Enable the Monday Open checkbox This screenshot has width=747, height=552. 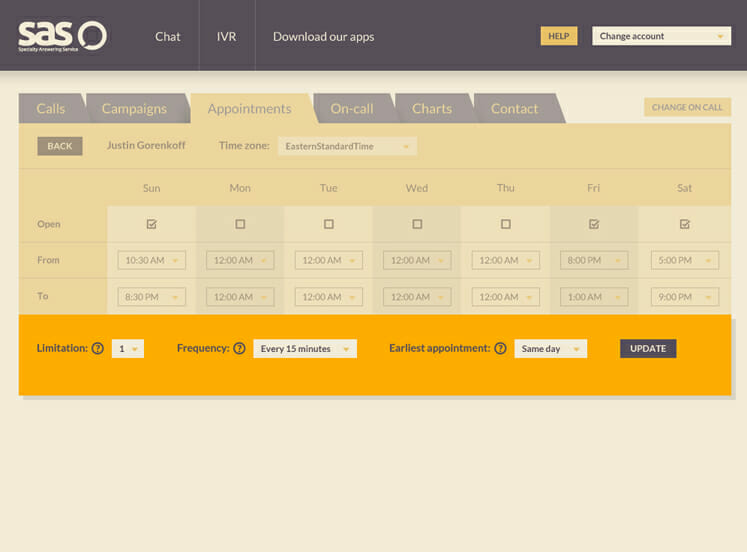pos(240,224)
